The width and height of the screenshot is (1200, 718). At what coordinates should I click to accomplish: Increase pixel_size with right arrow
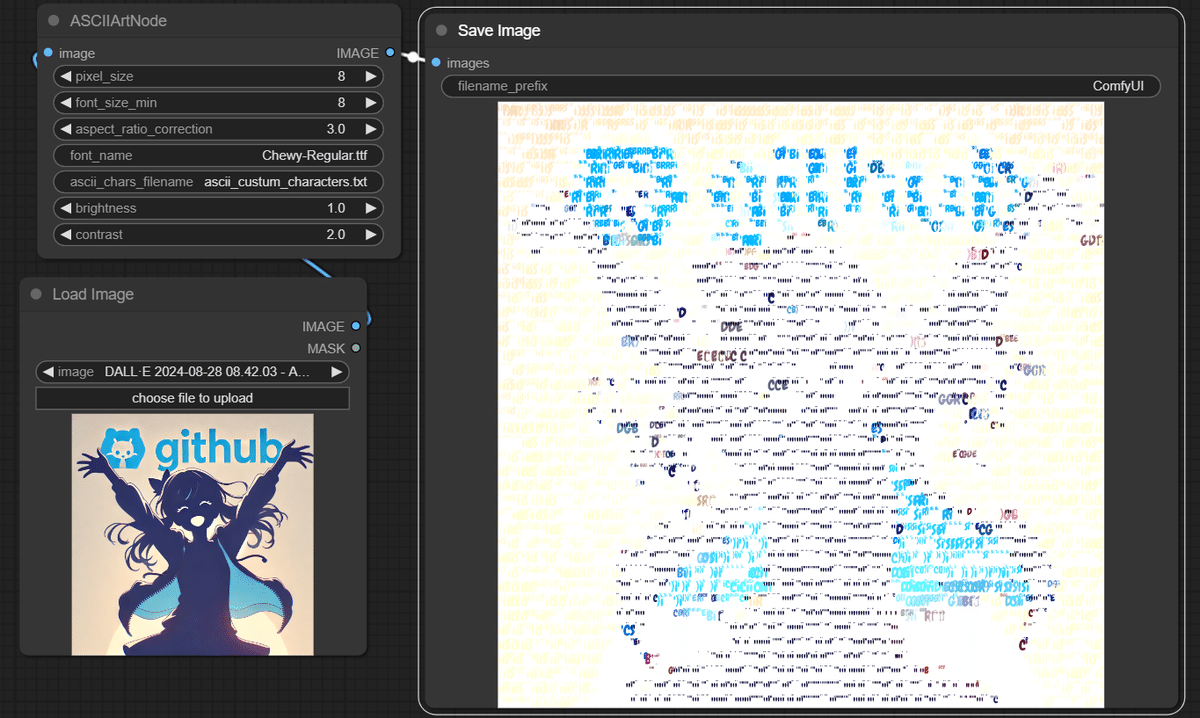(370, 76)
